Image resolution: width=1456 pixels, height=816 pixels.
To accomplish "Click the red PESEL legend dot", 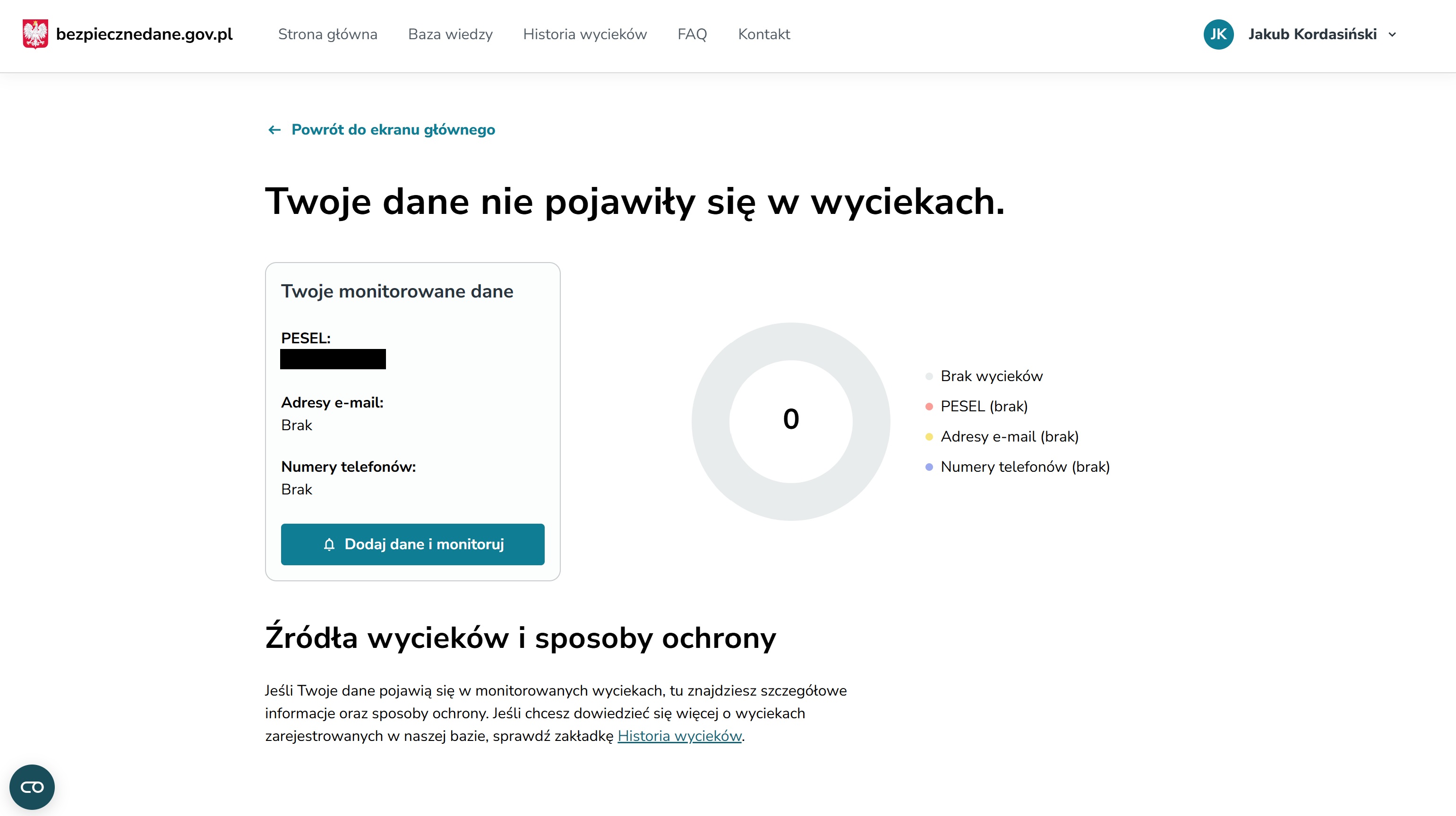I will point(929,406).
